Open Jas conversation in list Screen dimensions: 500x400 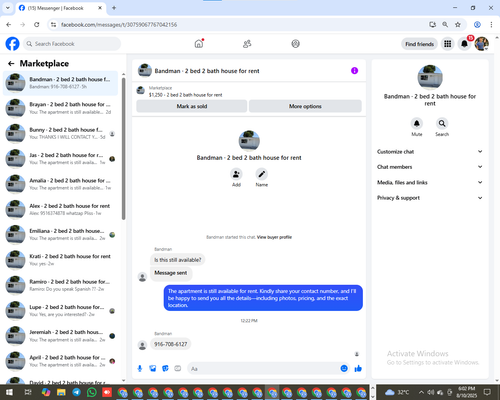click(60, 159)
